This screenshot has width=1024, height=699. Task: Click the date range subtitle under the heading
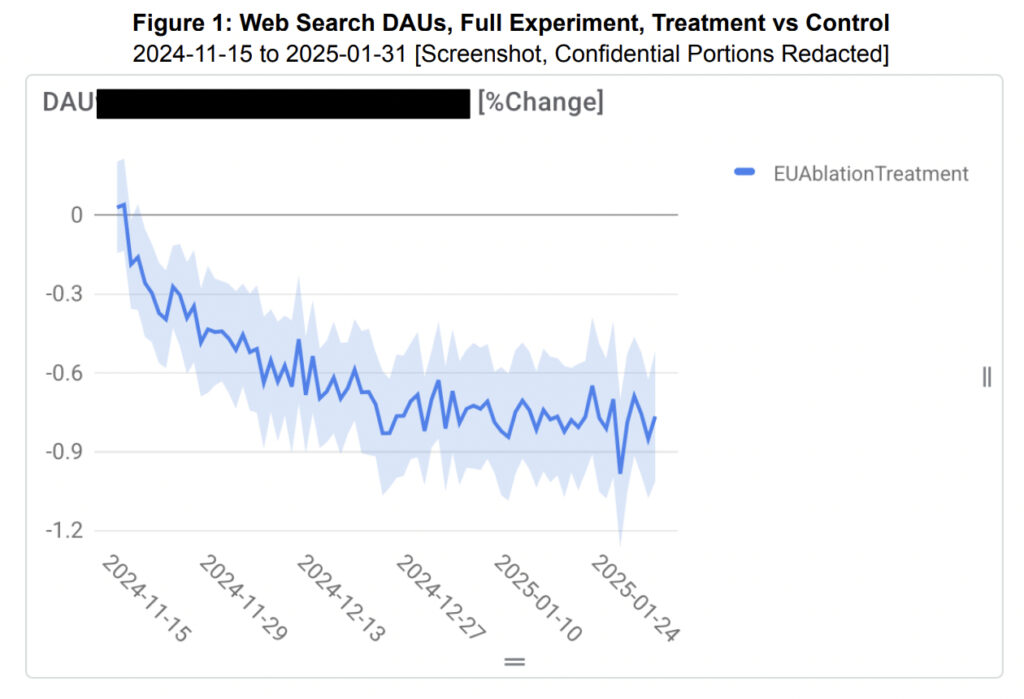click(x=511, y=53)
